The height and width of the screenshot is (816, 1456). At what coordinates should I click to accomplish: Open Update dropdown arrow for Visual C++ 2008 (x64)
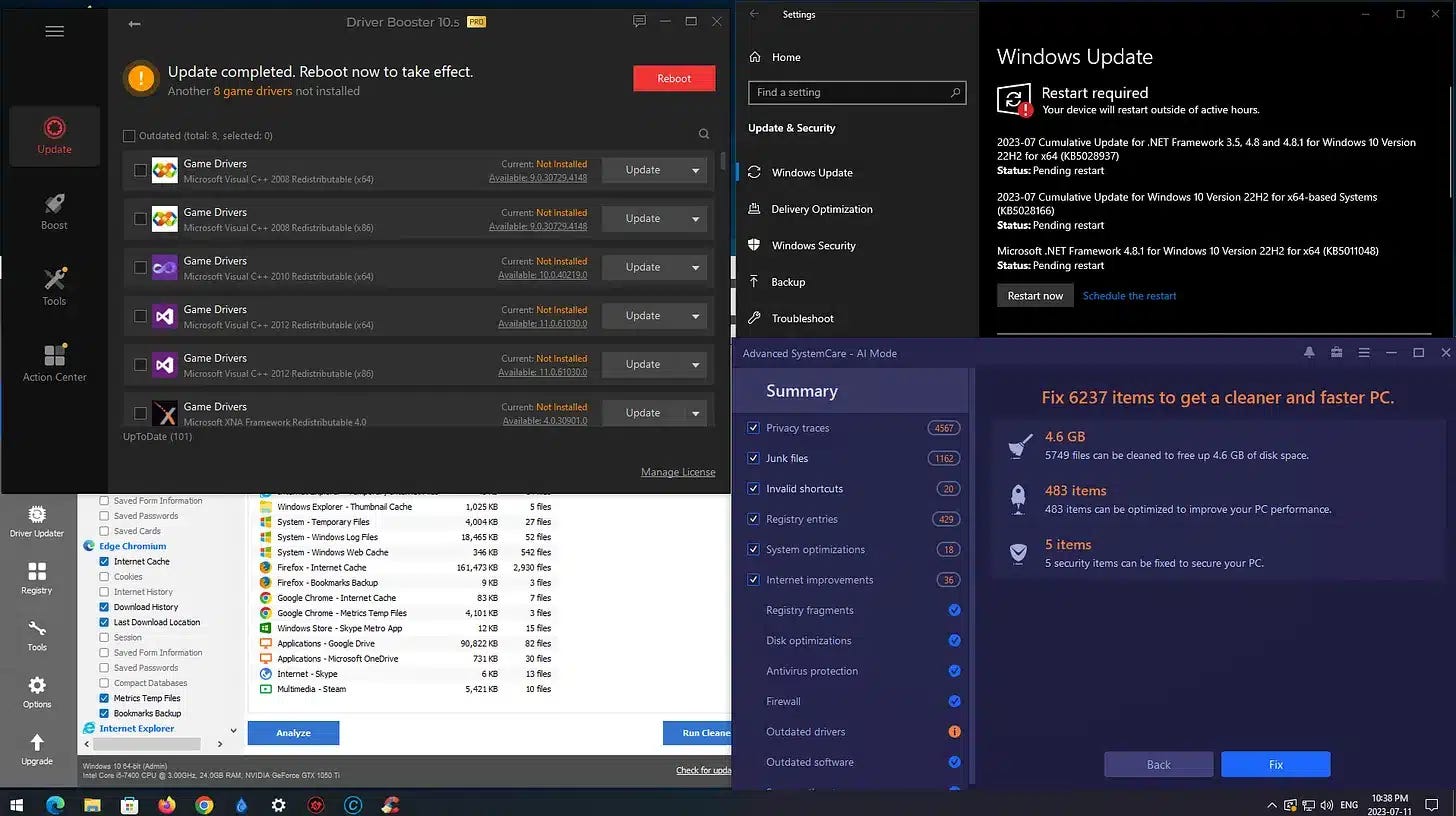coord(695,170)
